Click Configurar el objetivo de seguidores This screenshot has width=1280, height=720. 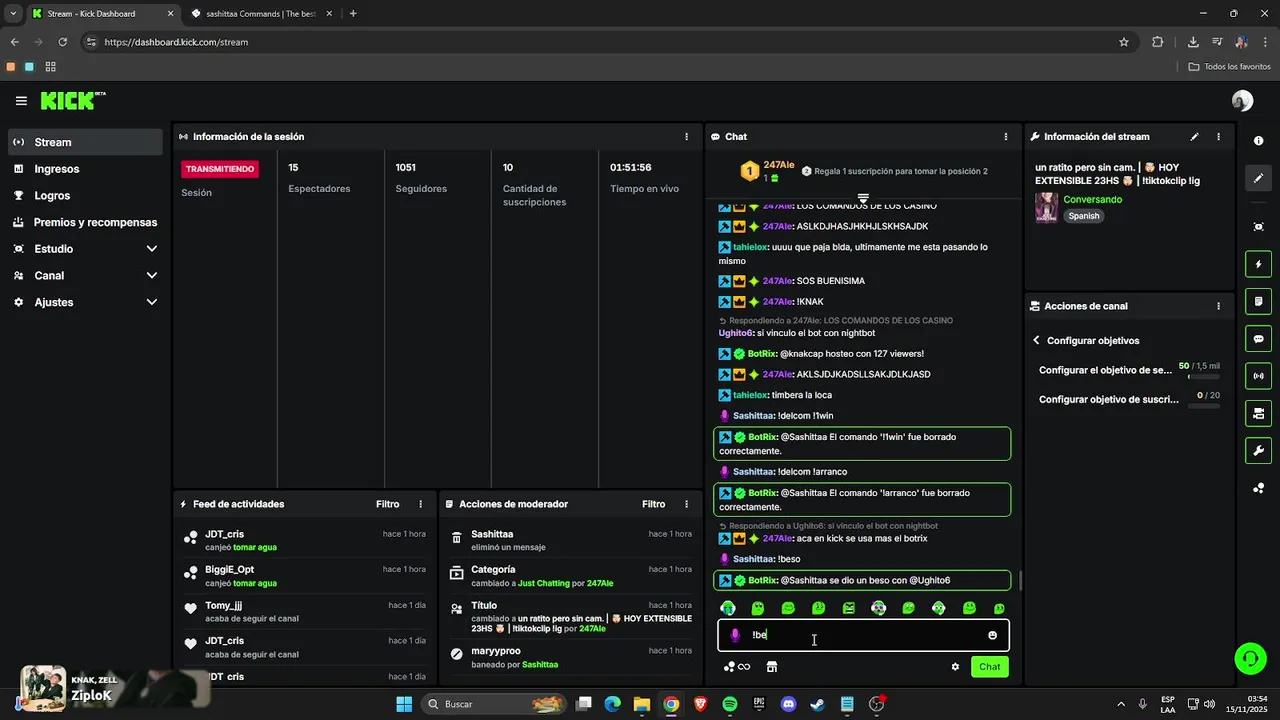click(1105, 370)
